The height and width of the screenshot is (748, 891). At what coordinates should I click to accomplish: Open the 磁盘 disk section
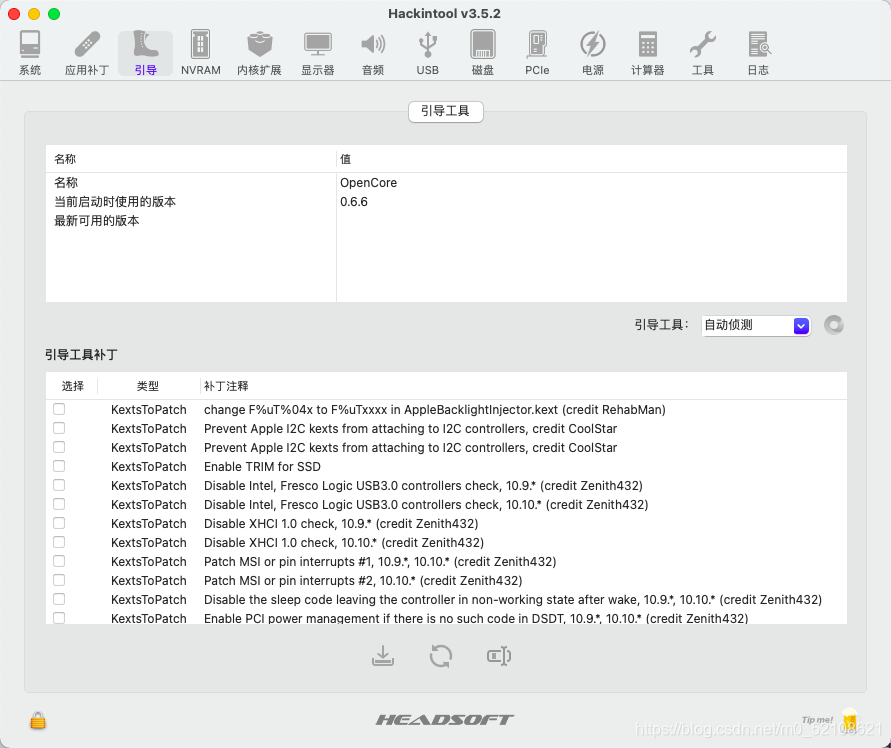point(482,53)
